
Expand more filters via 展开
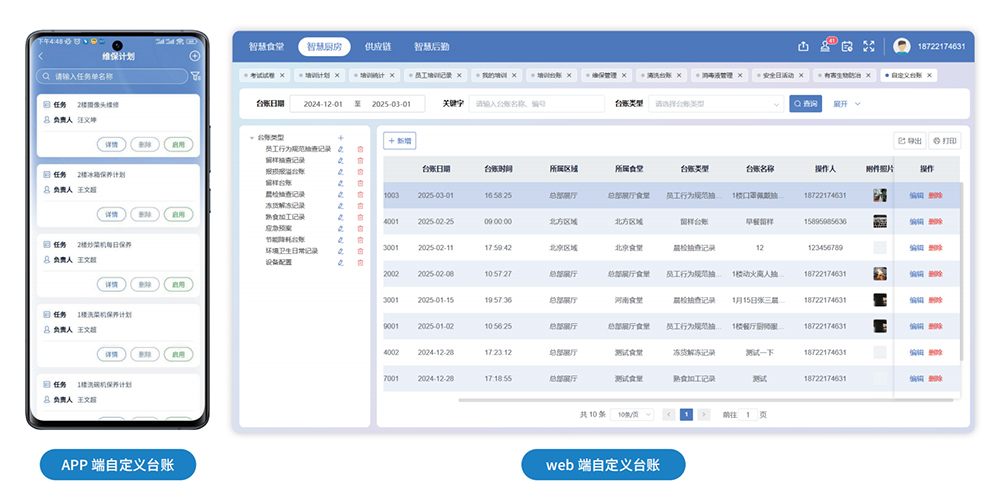pyautogui.click(x=846, y=104)
